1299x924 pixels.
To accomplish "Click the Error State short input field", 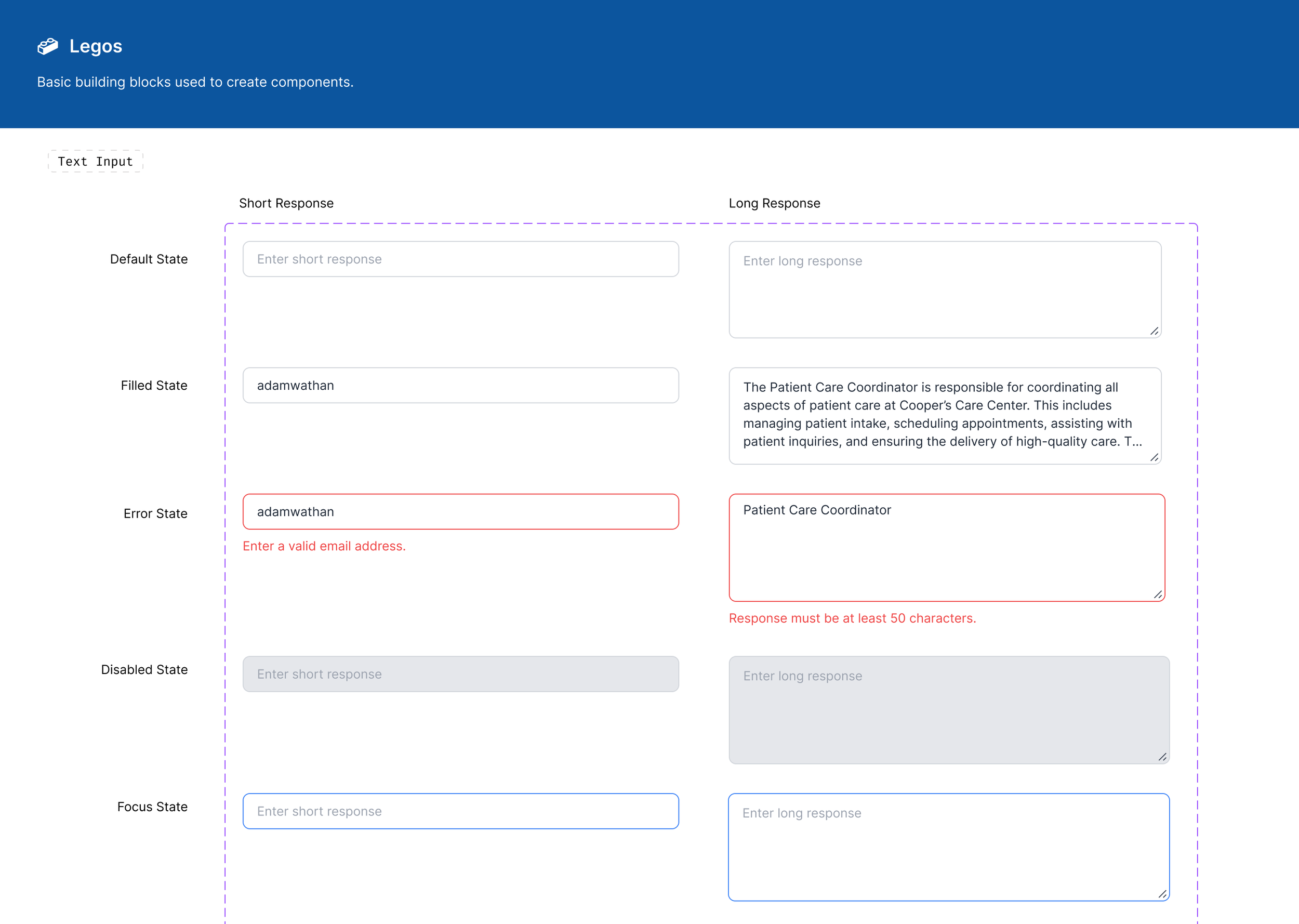I will pyautogui.click(x=461, y=511).
